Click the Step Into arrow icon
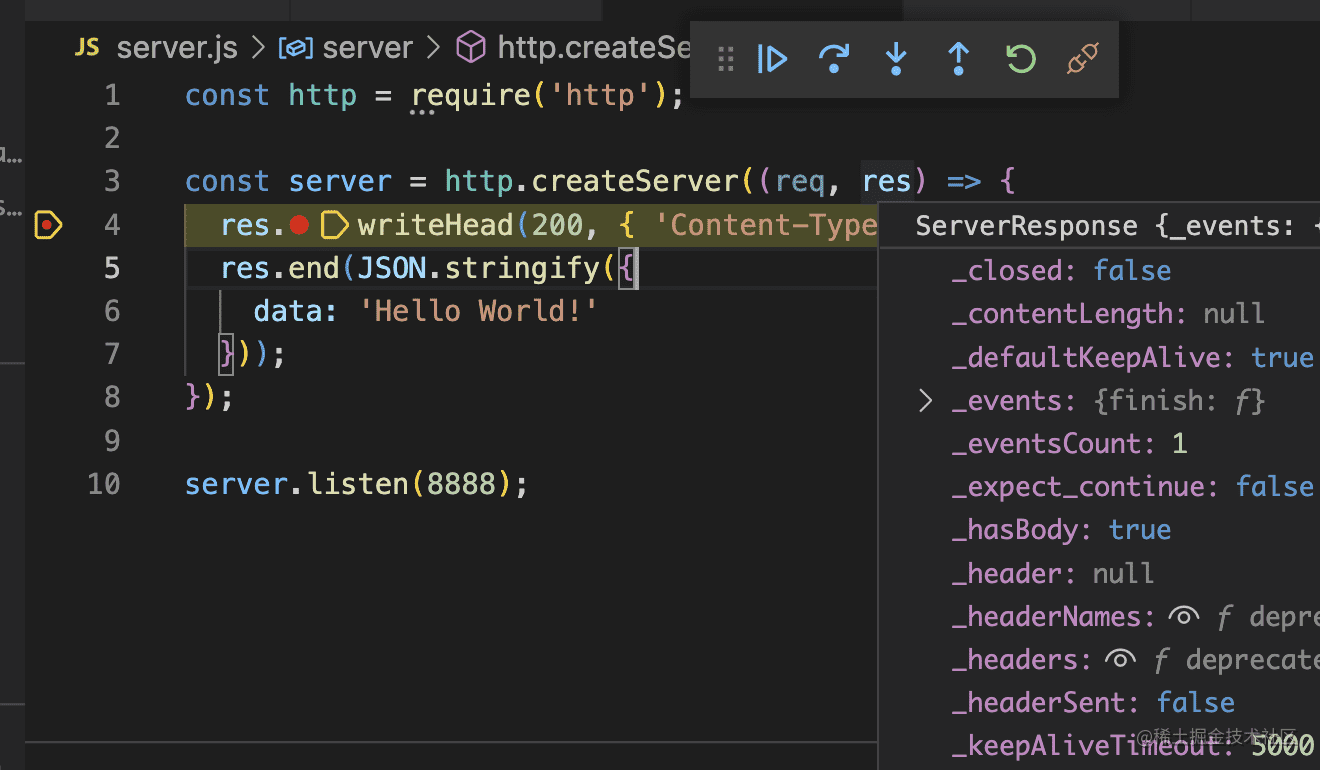1320x770 pixels. 896,59
